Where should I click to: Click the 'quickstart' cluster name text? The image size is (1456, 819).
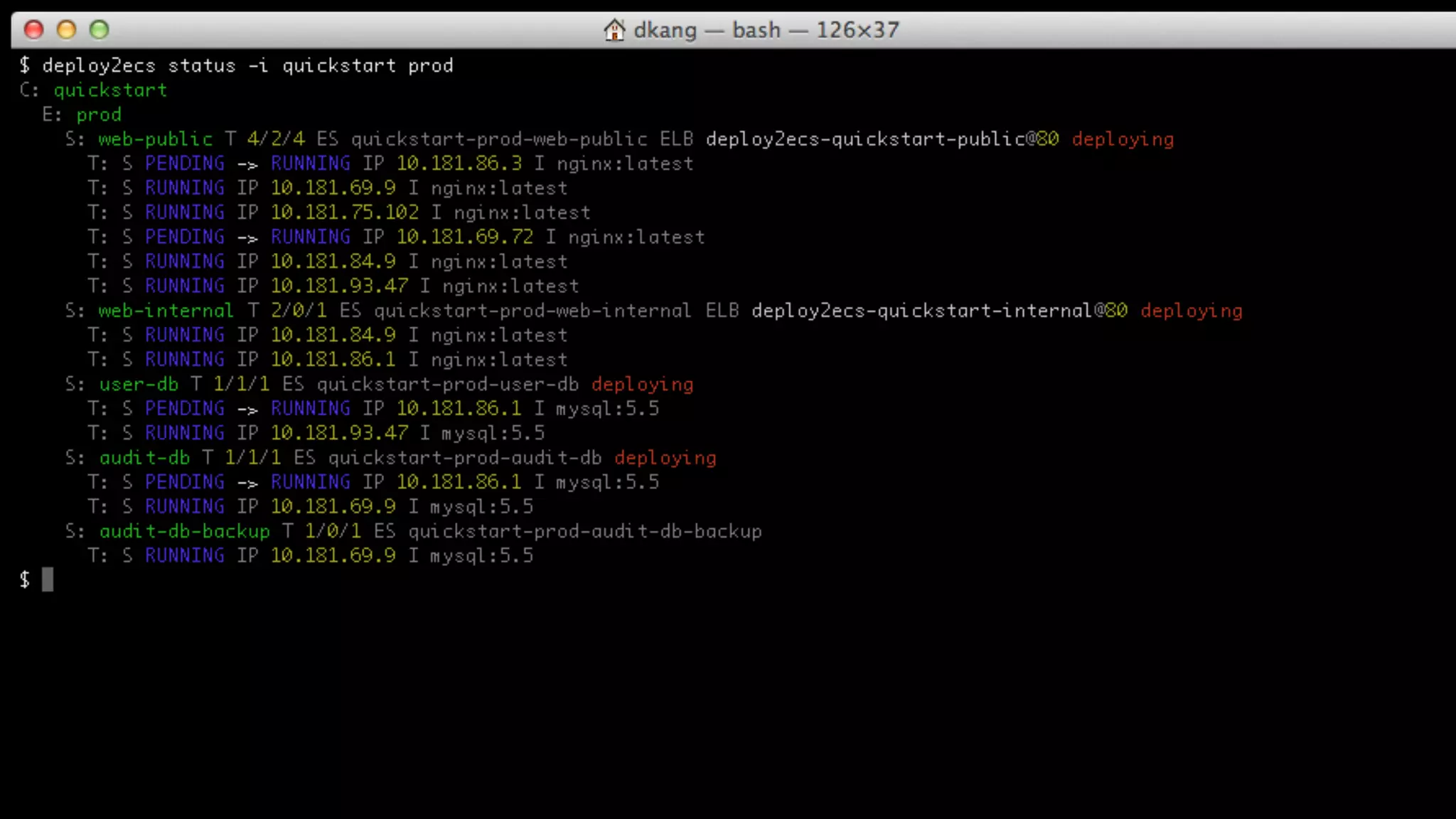pyautogui.click(x=110, y=90)
